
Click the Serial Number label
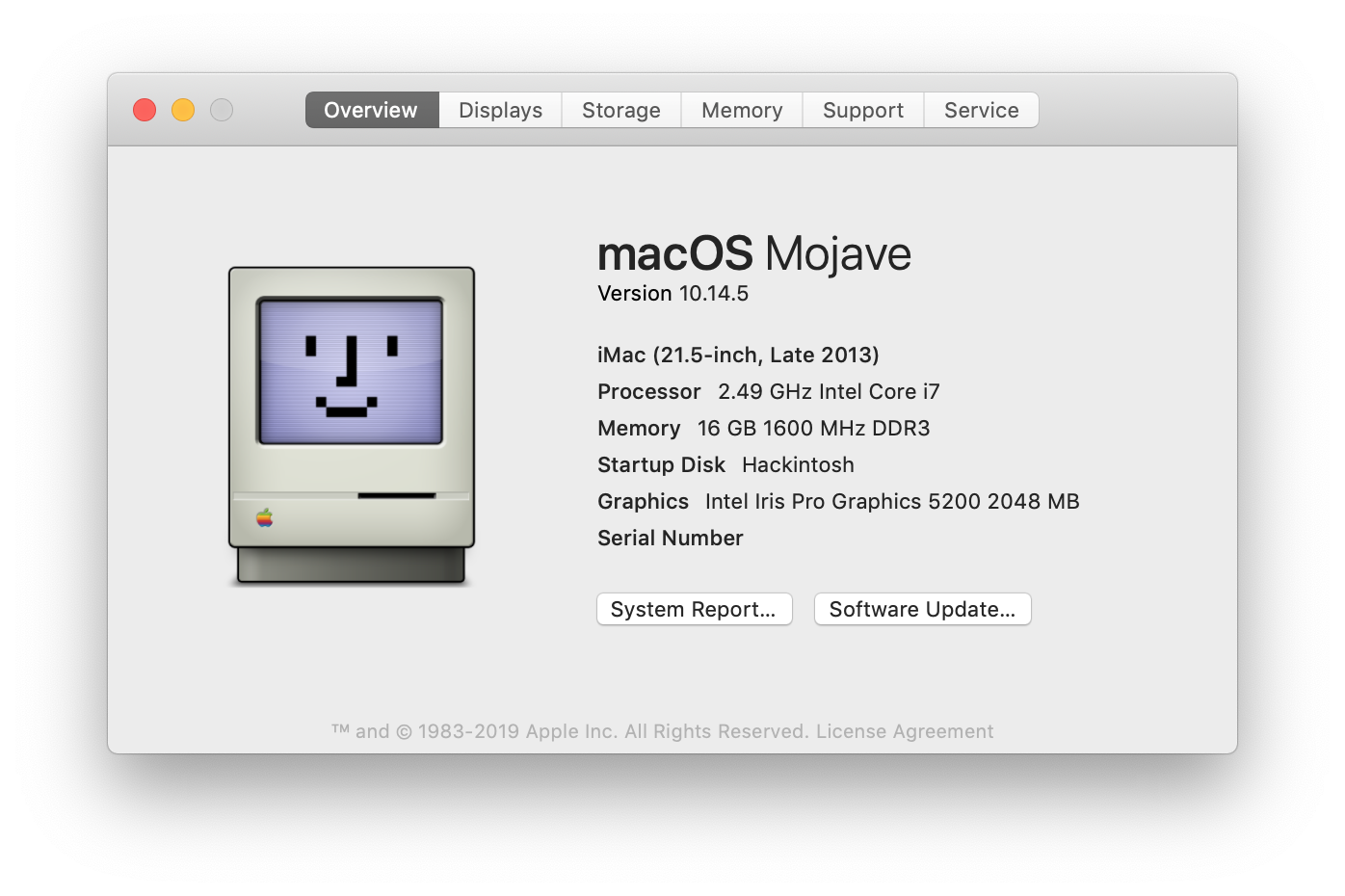tap(671, 538)
